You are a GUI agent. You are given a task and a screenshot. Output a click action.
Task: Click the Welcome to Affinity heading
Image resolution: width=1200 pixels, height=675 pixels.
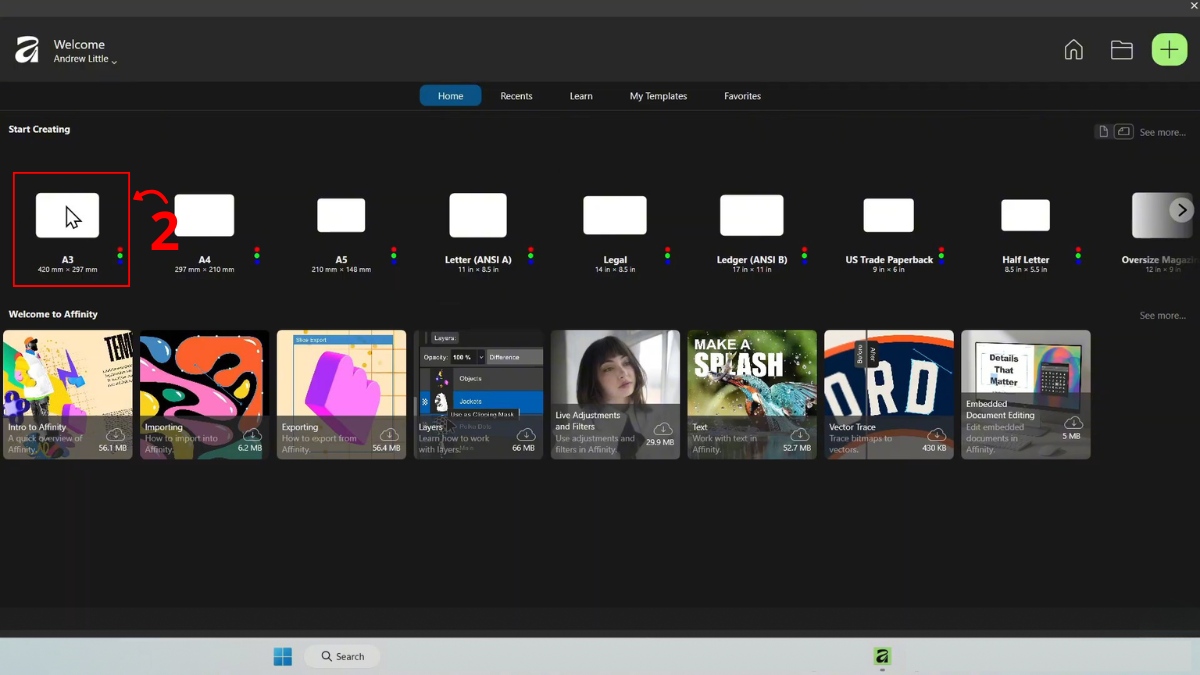(53, 314)
